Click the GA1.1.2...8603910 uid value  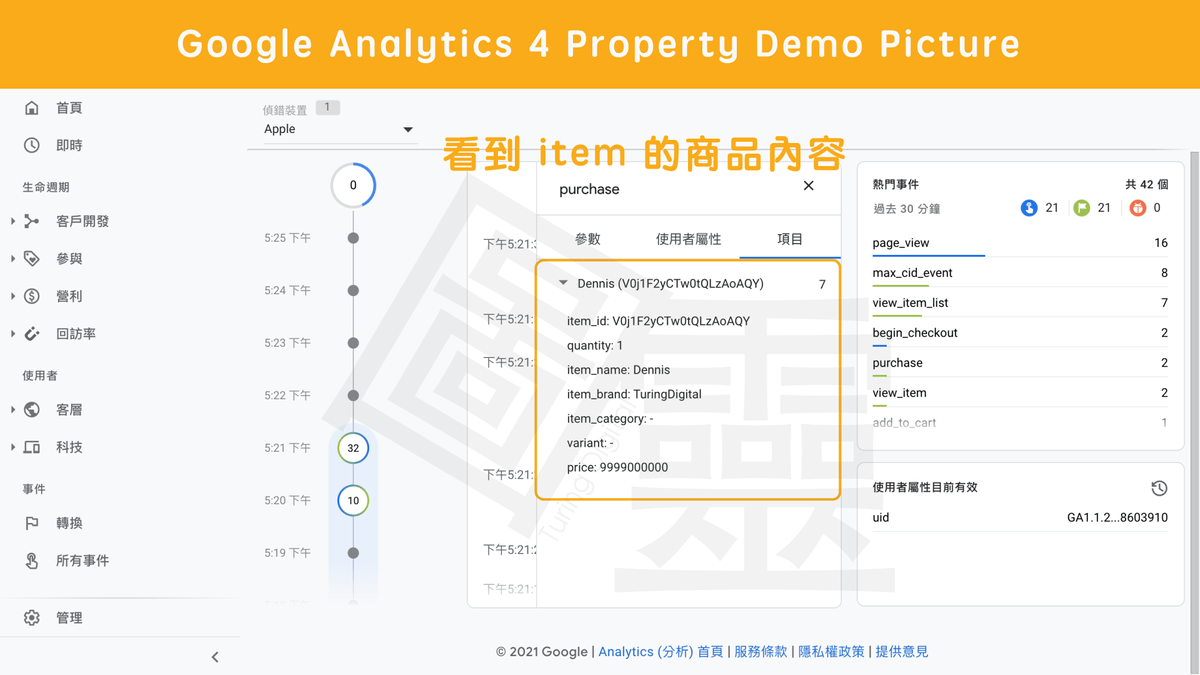coord(1117,518)
